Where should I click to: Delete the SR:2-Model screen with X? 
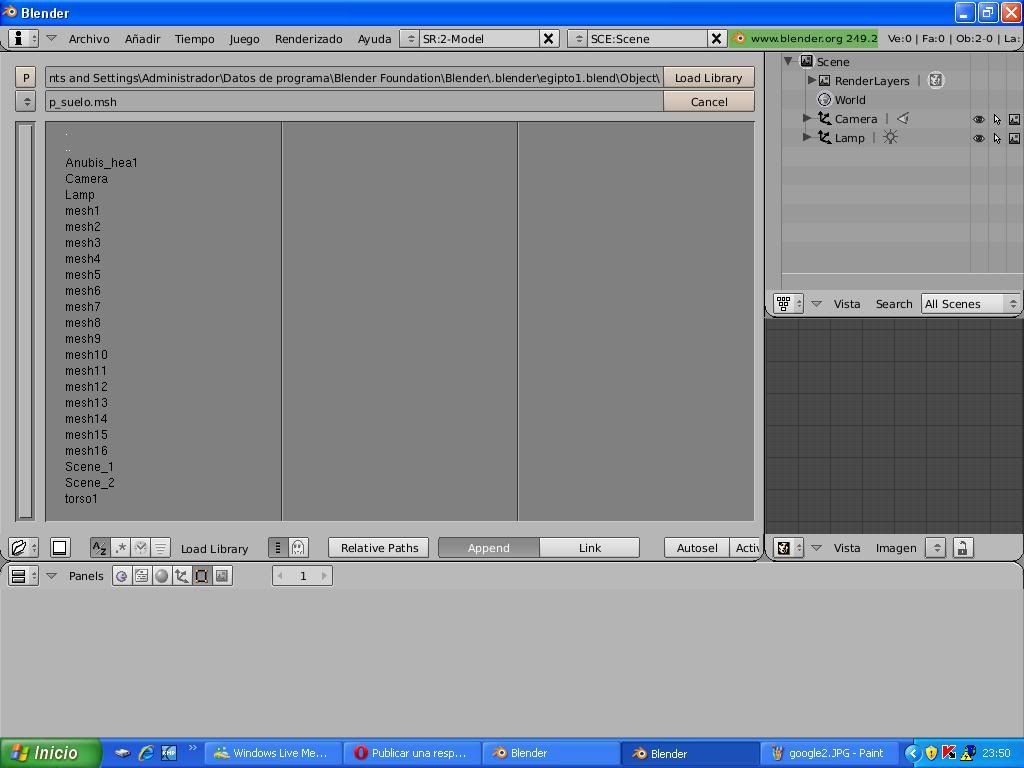point(549,39)
